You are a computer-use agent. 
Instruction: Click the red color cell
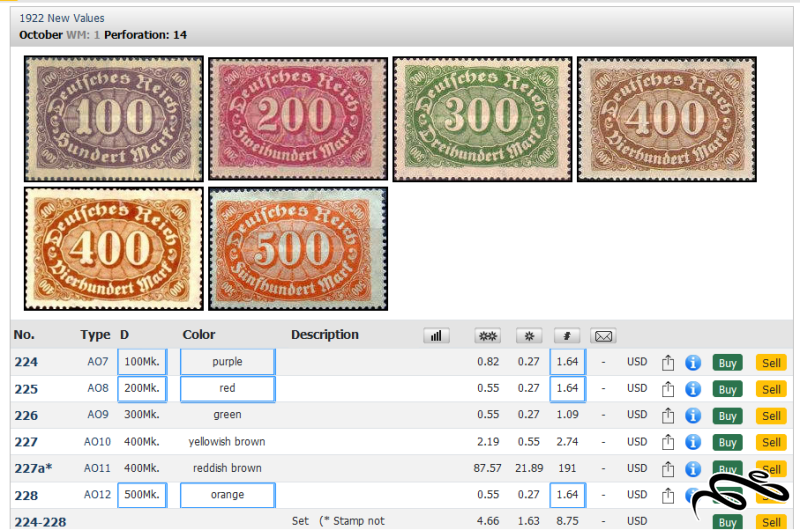point(228,388)
